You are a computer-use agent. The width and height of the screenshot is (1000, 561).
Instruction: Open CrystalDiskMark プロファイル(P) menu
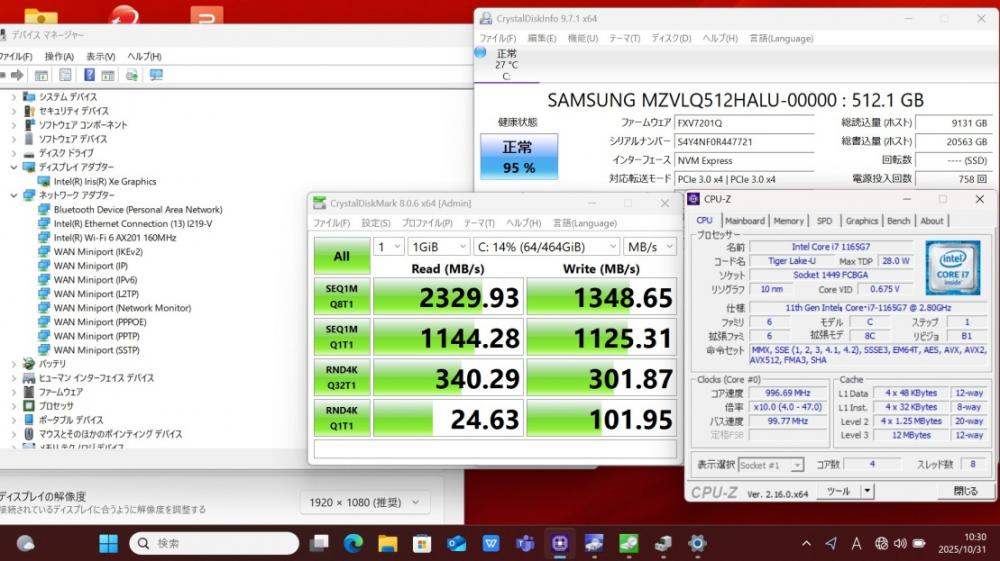pos(427,223)
